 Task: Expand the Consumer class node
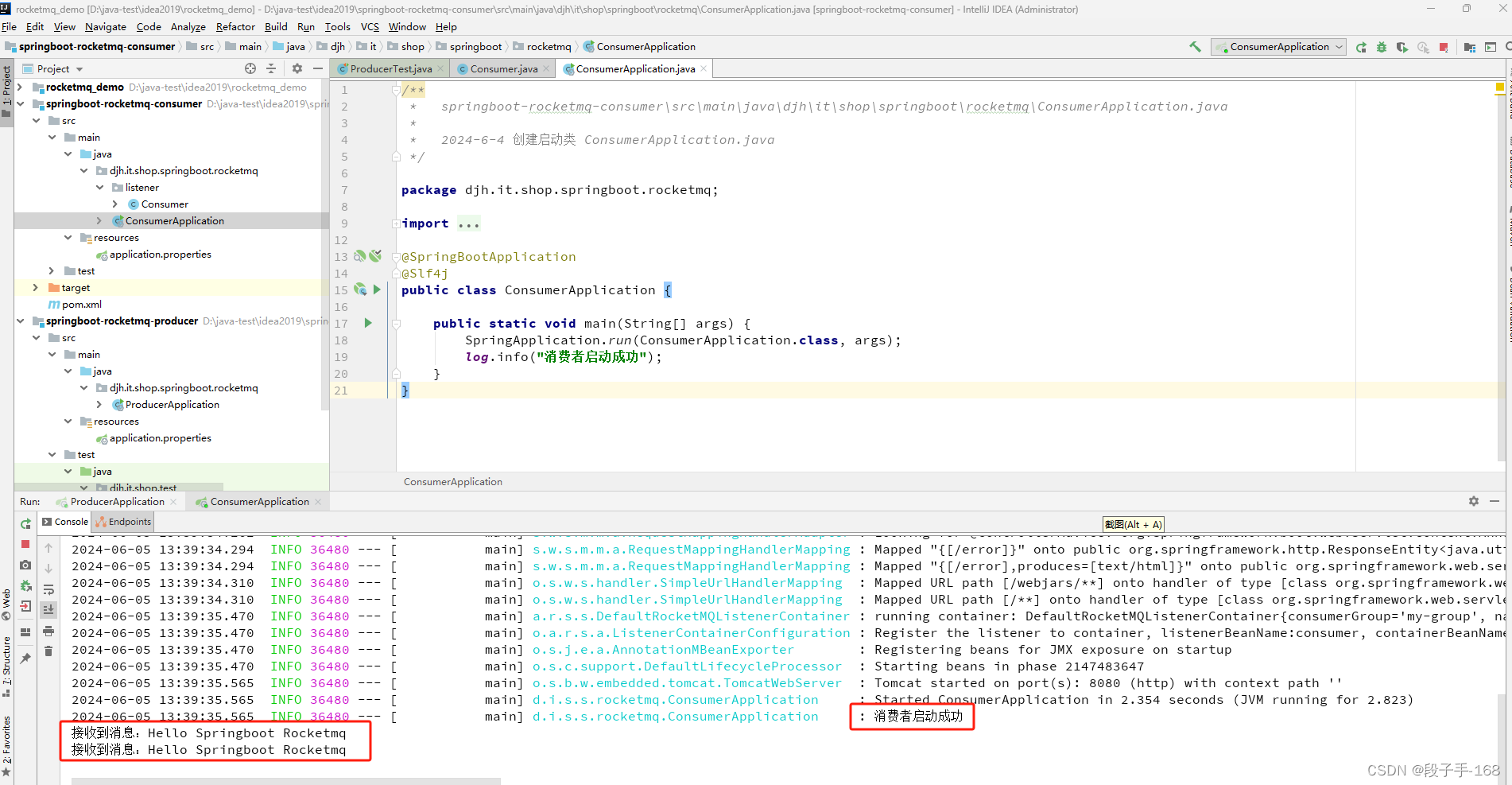115,204
